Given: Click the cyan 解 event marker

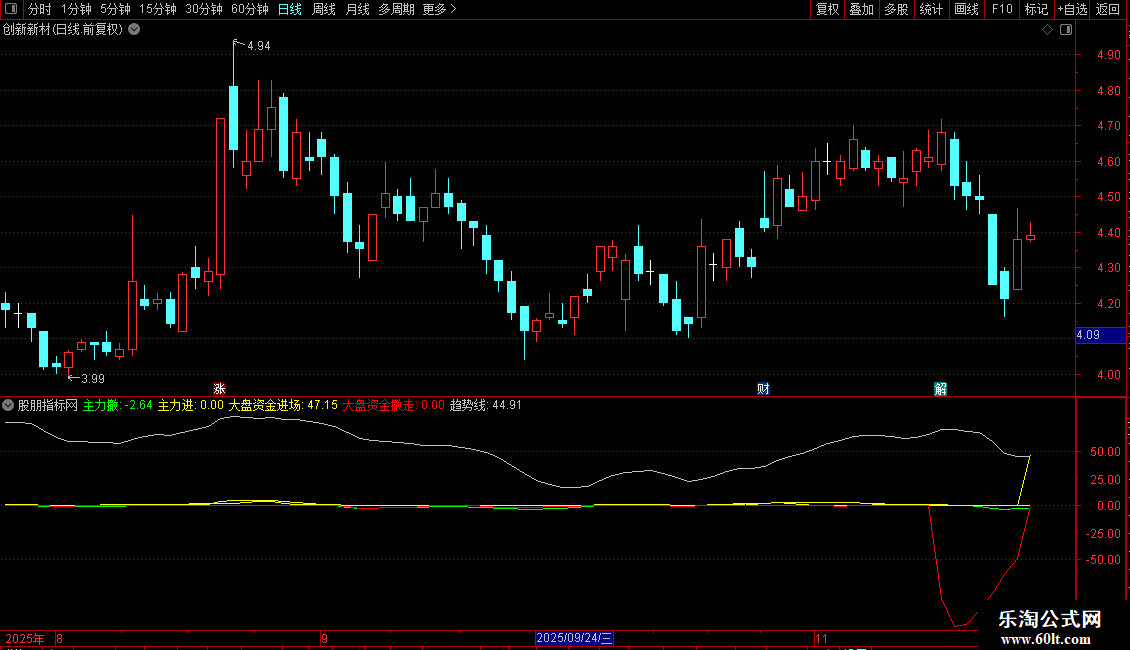Looking at the screenshot, I should (940, 388).
